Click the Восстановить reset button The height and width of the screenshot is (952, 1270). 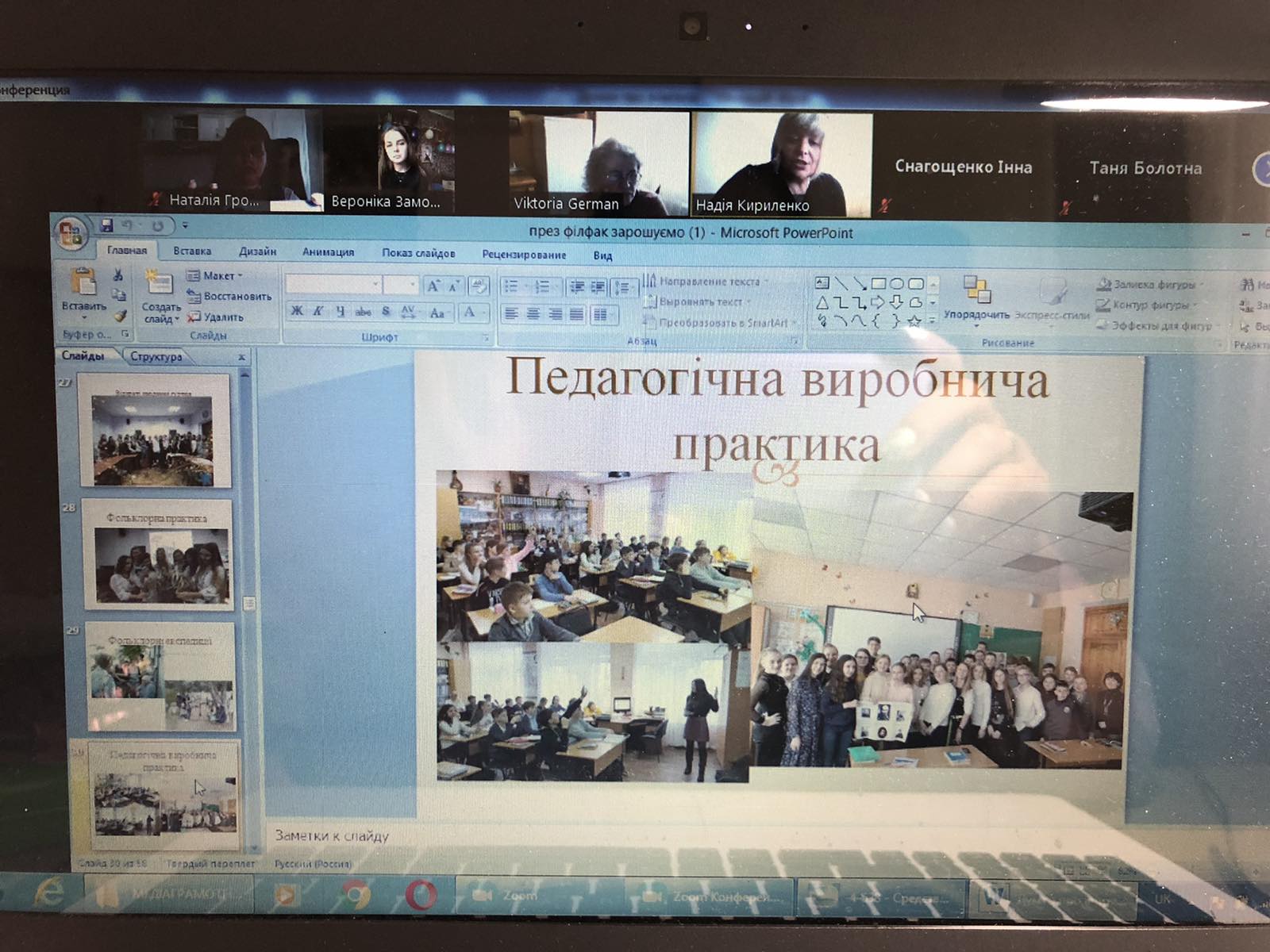tap(229, 297)
